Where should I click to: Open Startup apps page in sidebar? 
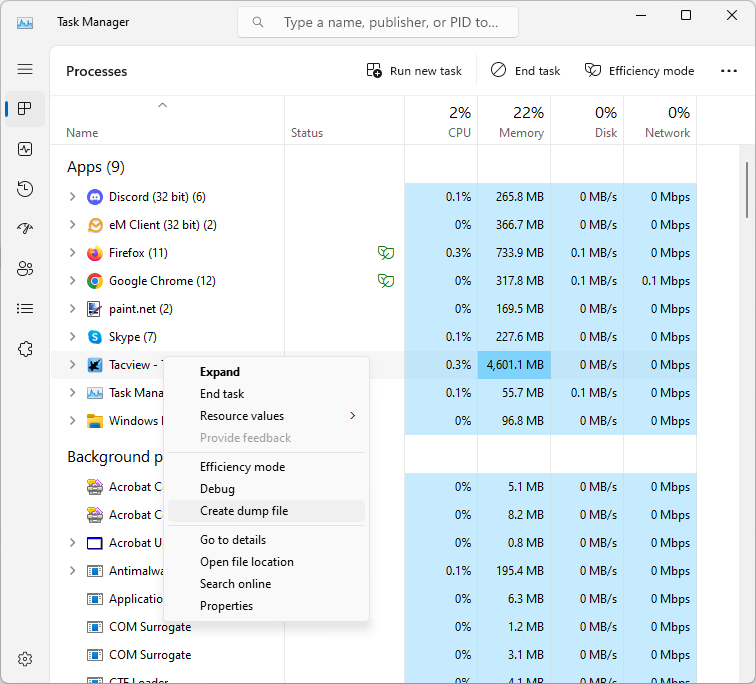(25, 229)
